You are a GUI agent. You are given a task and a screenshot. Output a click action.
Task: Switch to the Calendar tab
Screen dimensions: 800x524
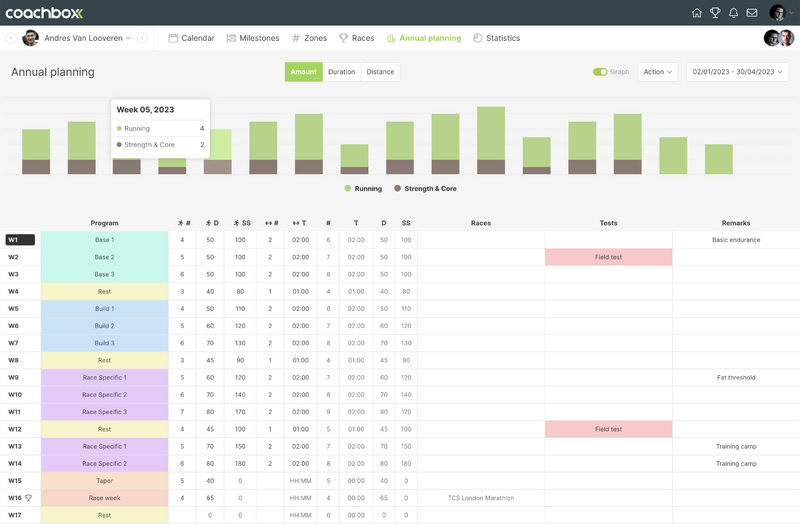click(191, 38)
